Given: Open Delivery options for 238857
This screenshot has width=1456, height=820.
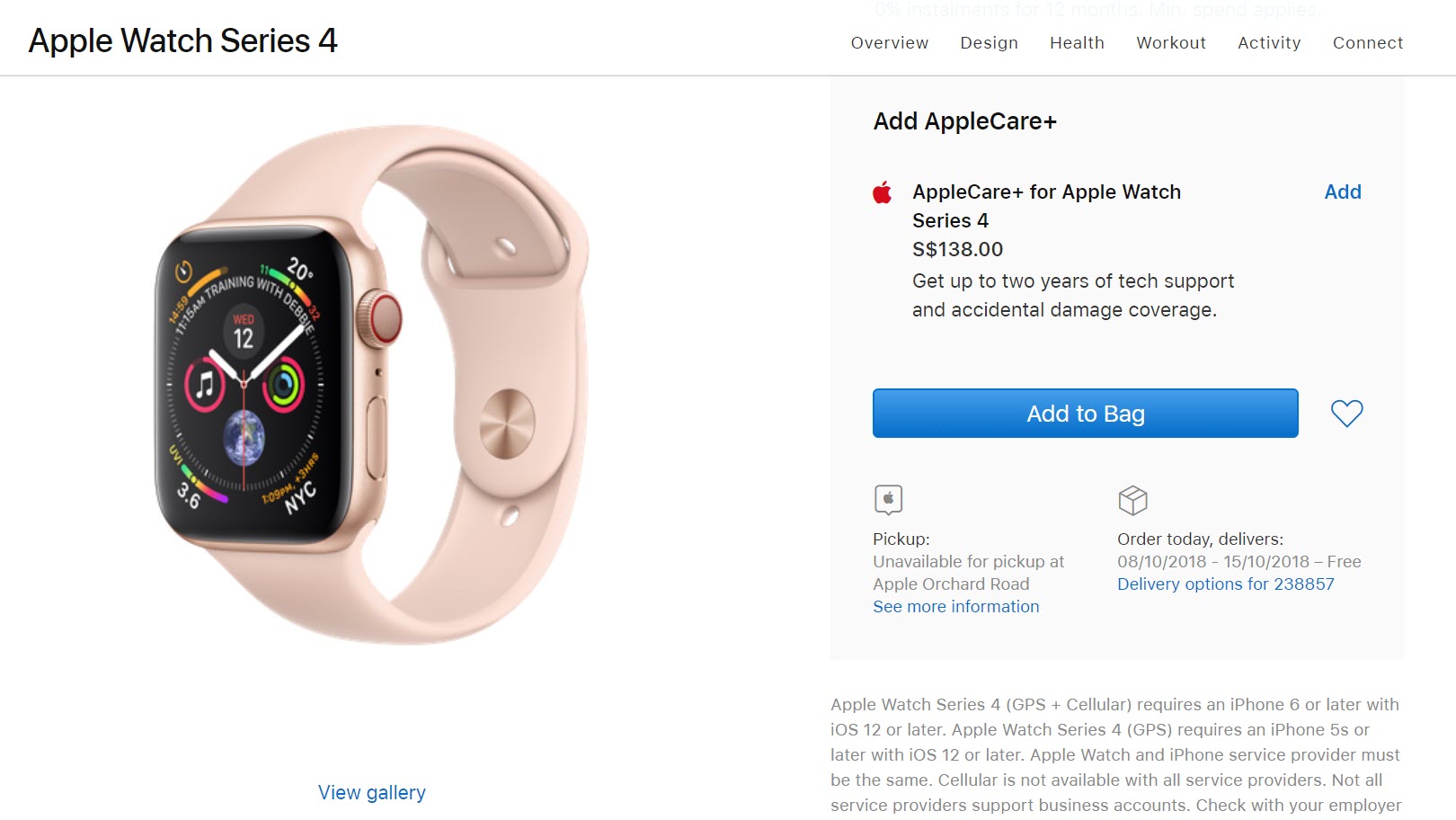Looking at the screenshot, I should [1225, 584].
